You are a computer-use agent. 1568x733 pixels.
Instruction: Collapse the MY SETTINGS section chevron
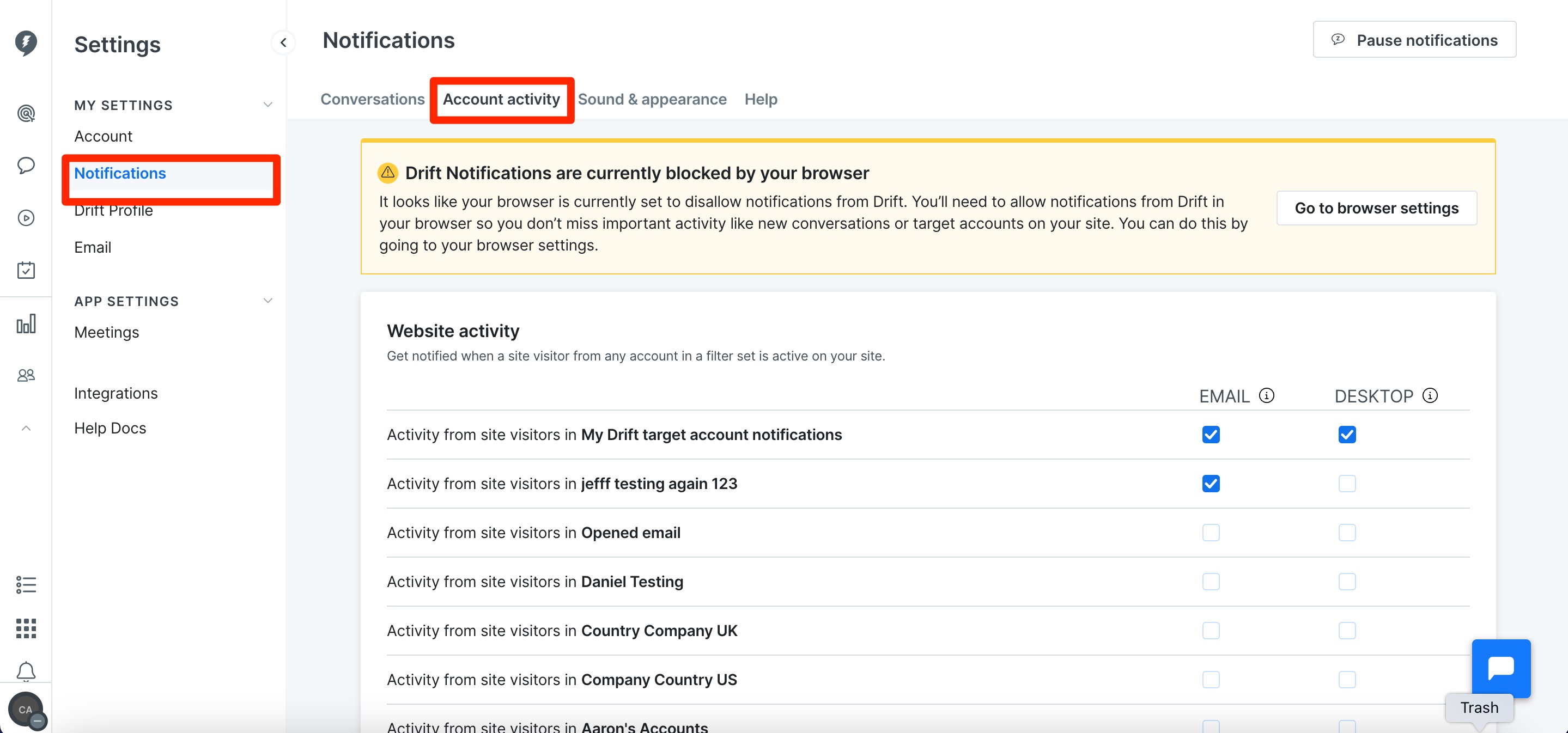(x=267, y=105)
